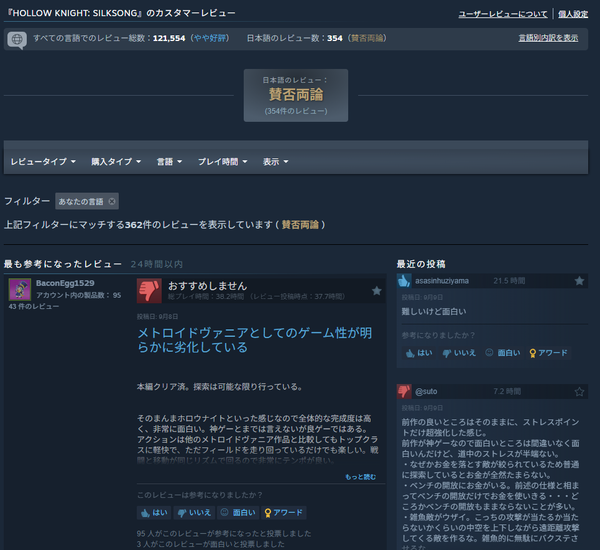Open the 個人設定 link
This screenshot has width=600, height=550.
[x=573, y=14]
